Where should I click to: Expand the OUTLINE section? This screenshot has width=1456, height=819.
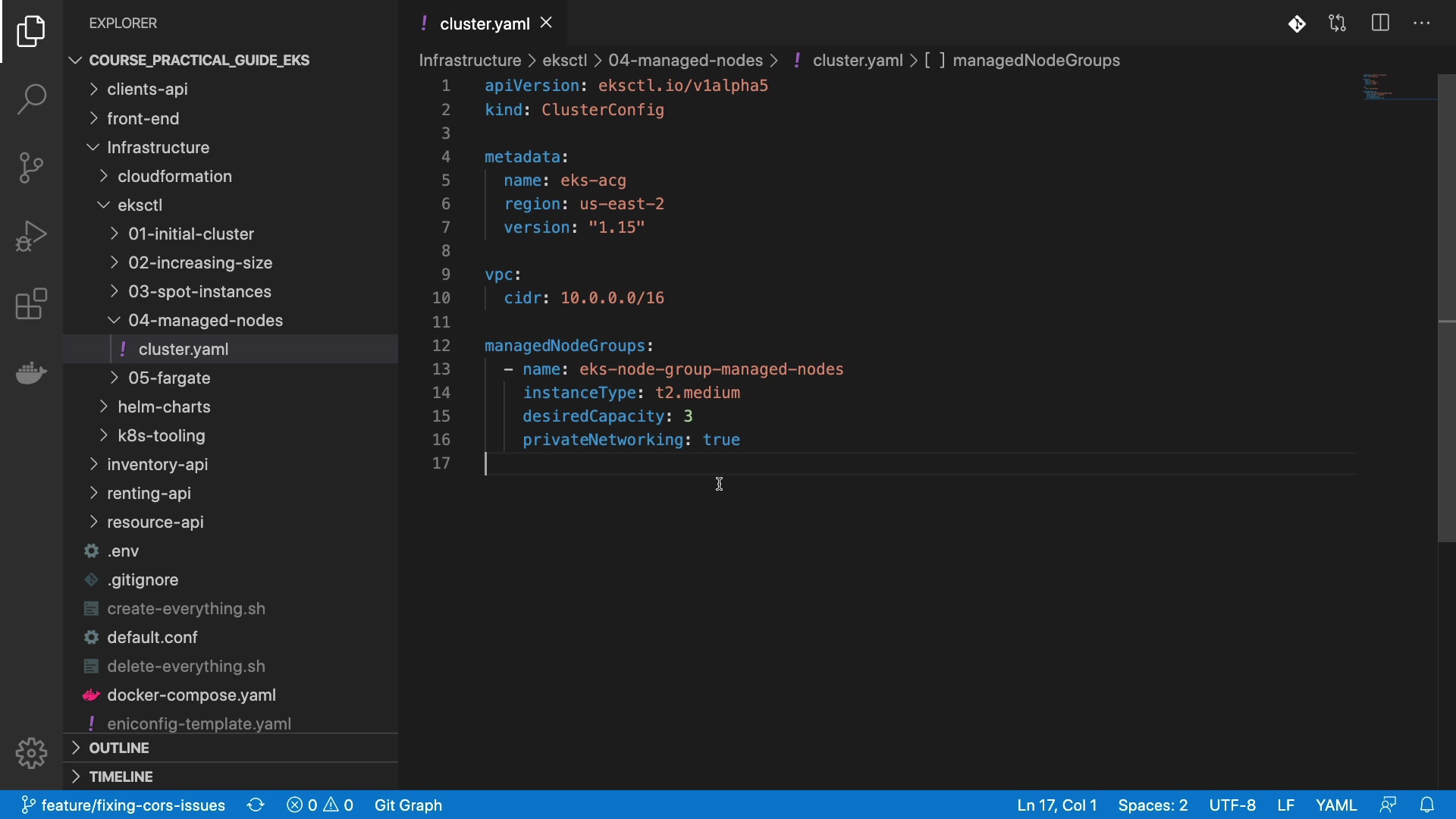[x=119, y=748]
